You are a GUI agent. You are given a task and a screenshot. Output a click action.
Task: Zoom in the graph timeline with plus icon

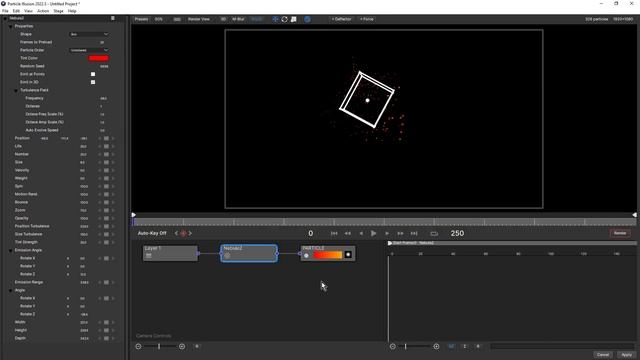(436, 347)
